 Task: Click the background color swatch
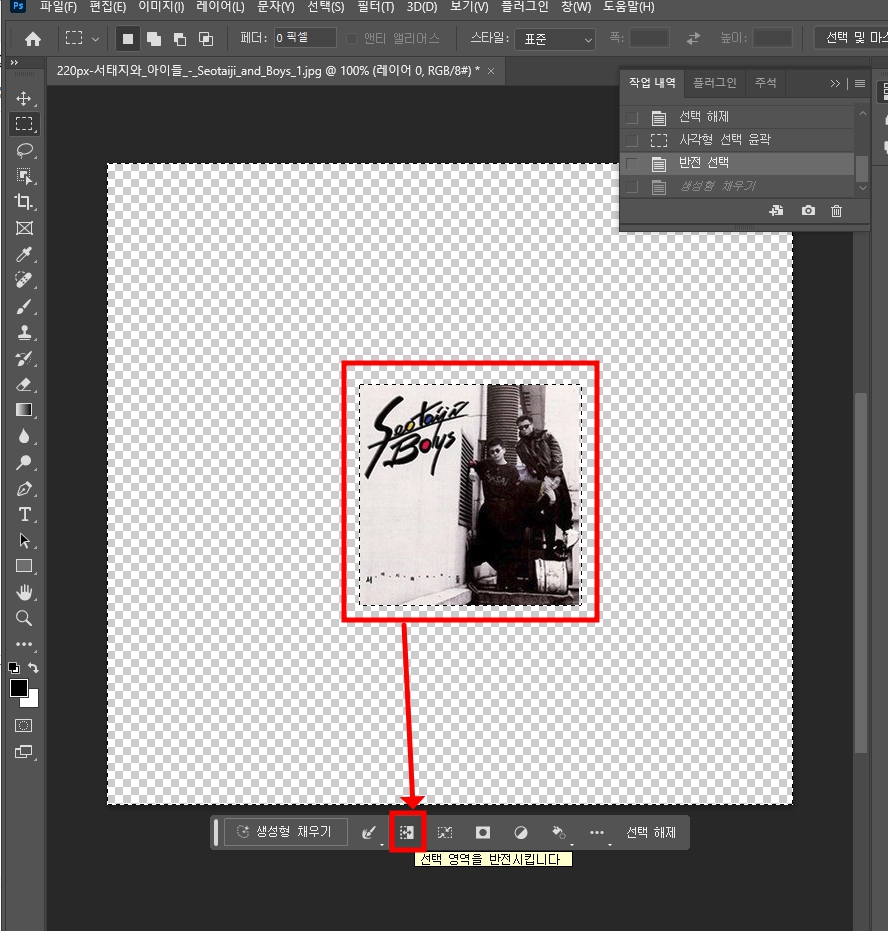(x=32, y=701)
